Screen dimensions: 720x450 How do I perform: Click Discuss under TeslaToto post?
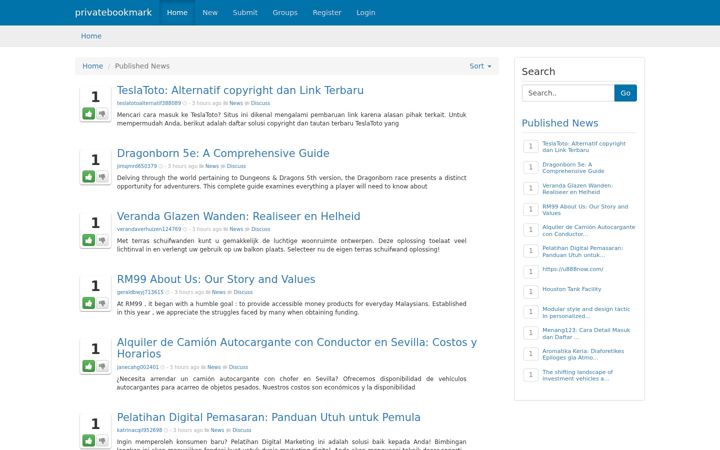click(x=260, y=103)
